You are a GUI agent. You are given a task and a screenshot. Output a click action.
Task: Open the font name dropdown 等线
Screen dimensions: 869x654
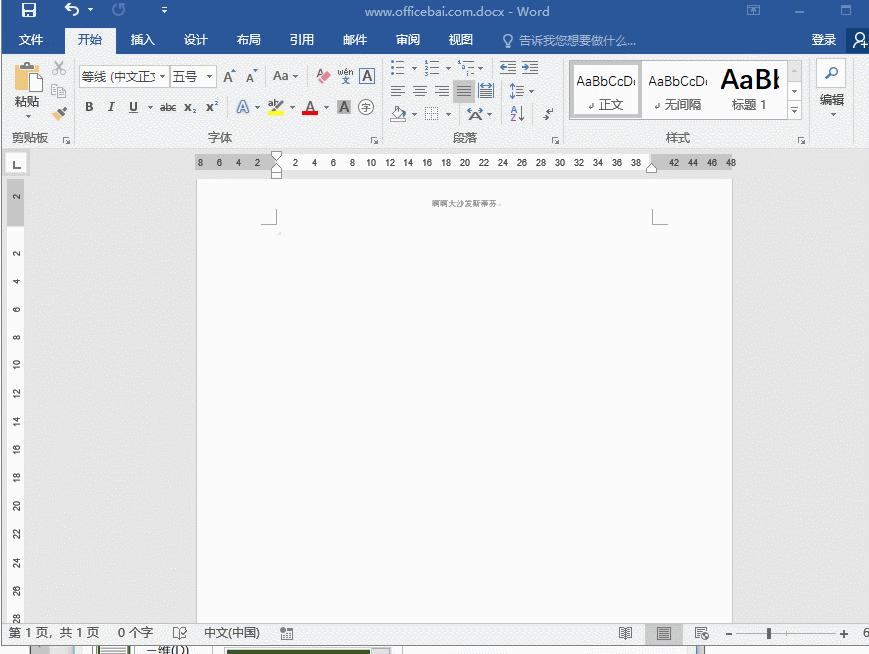tap(162, 76)
